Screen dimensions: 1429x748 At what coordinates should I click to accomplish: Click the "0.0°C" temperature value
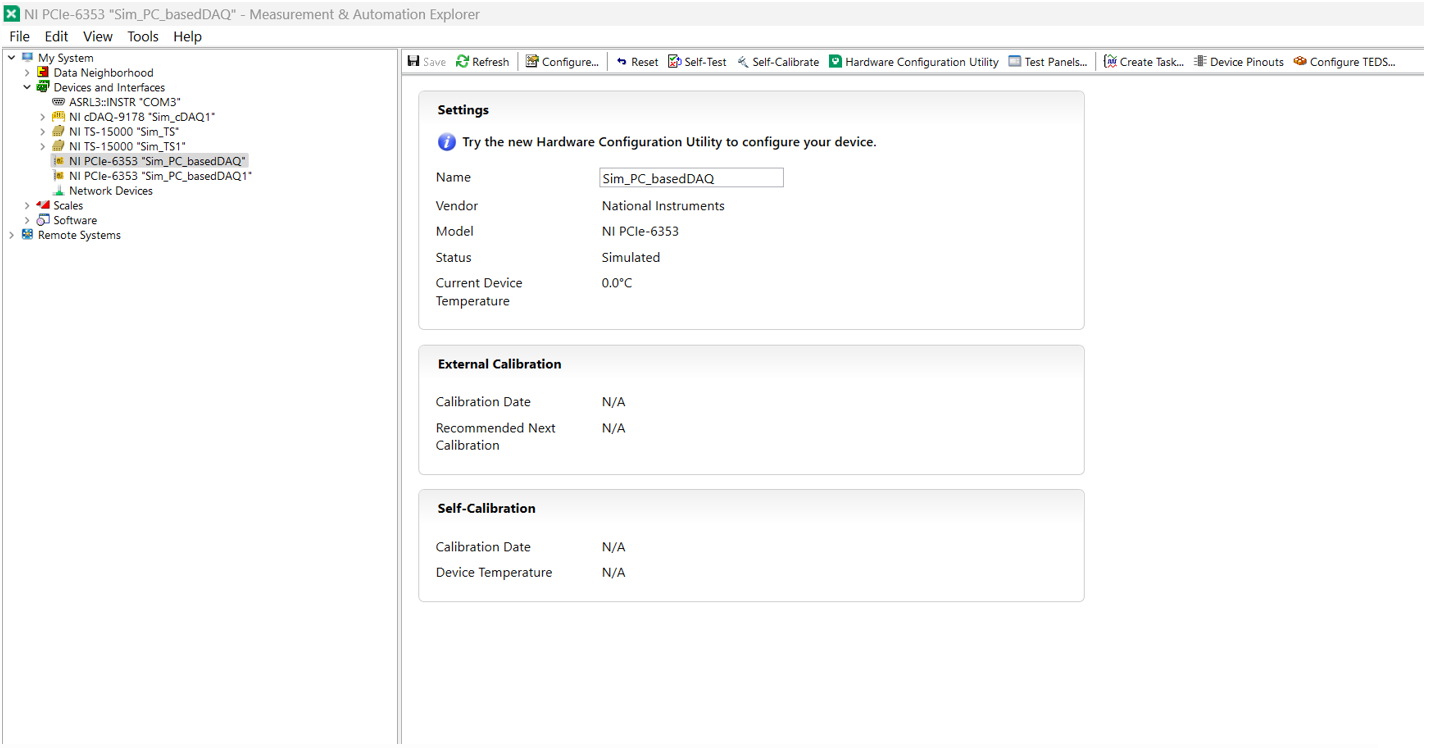pyautogui.click(x=617, y=283)
